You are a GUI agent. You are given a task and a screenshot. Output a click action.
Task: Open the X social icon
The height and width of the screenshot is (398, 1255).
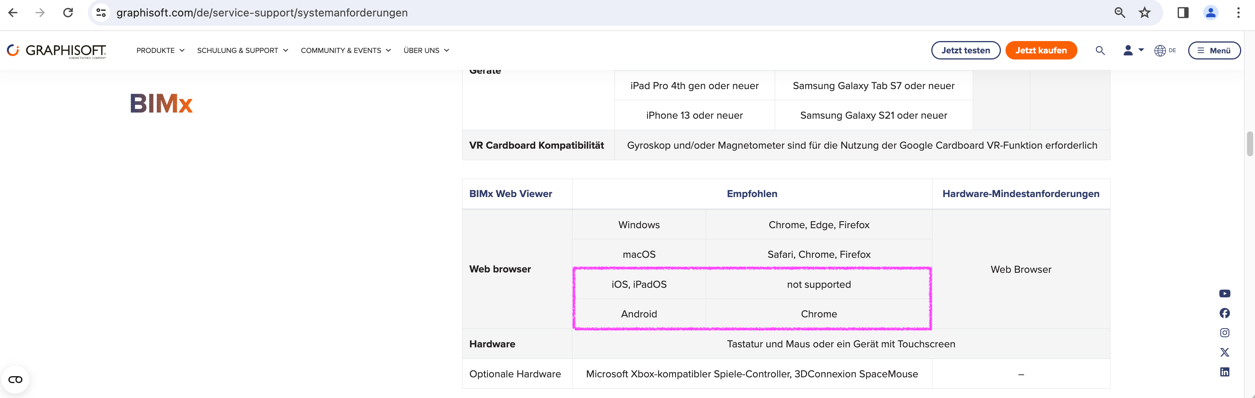coord(1224,352)
